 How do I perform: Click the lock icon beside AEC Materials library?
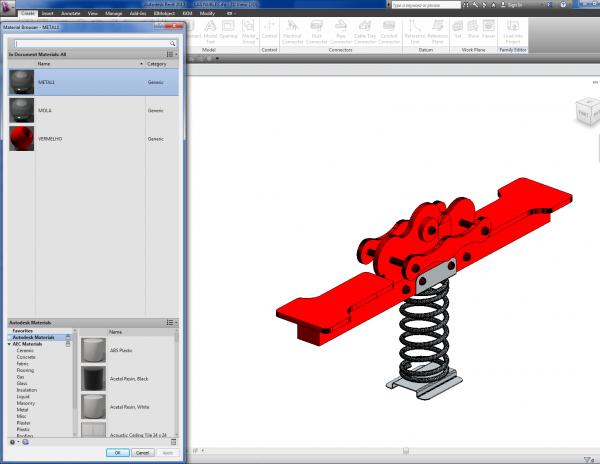[x=68, y=344]
